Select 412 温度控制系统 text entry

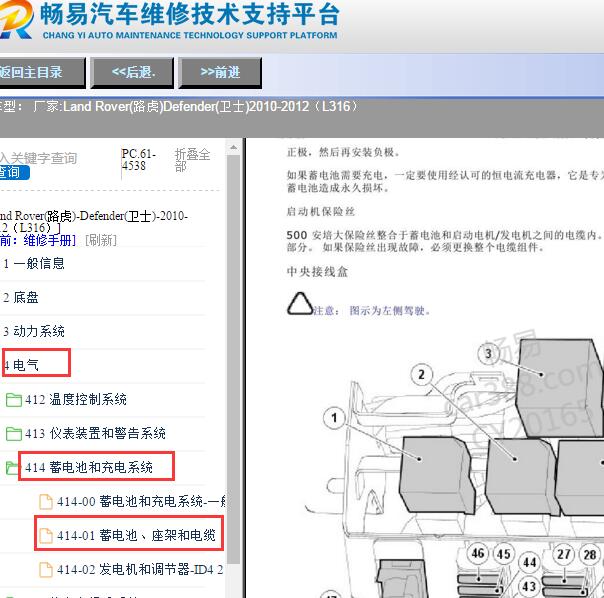[76, 400]
